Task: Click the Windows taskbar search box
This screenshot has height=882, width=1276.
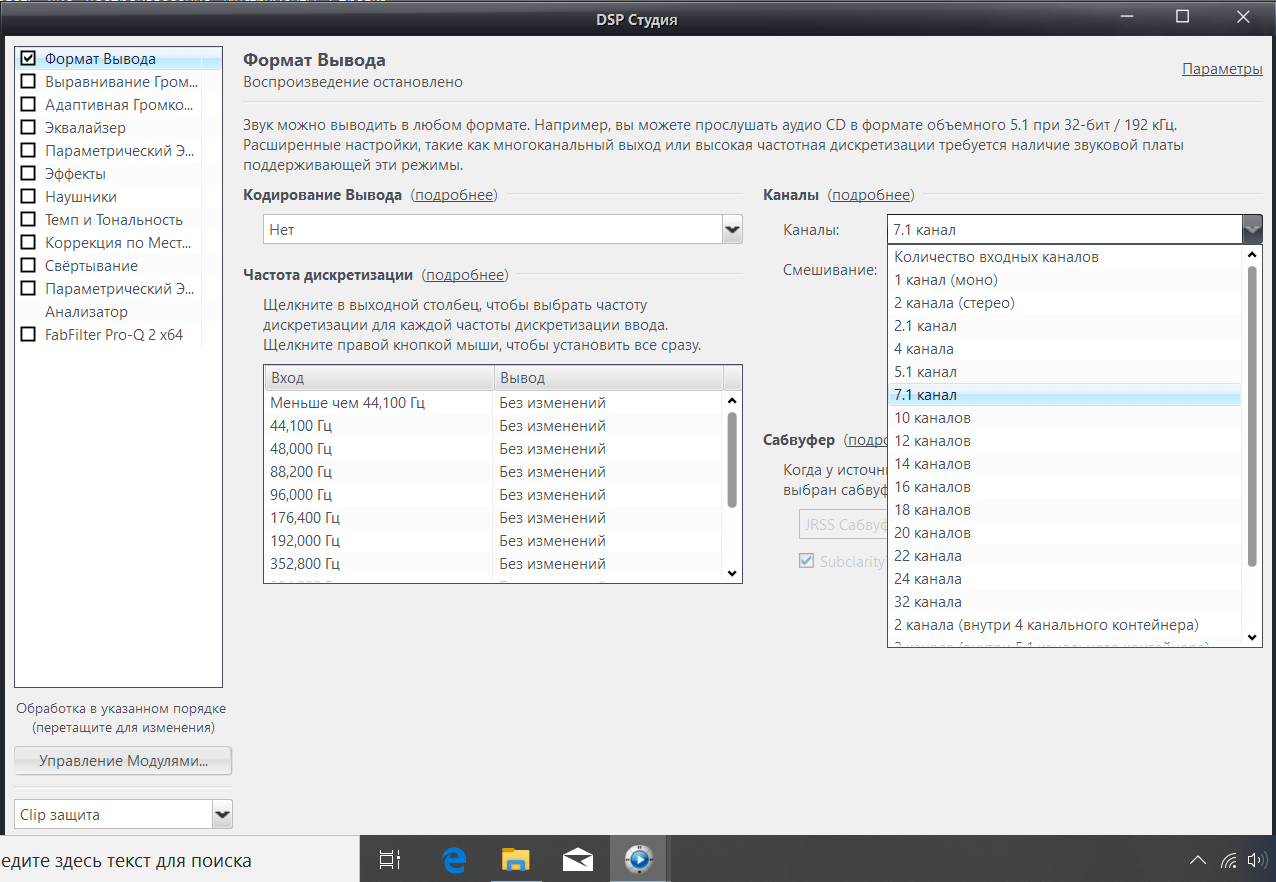Action: tap(180, 860)
